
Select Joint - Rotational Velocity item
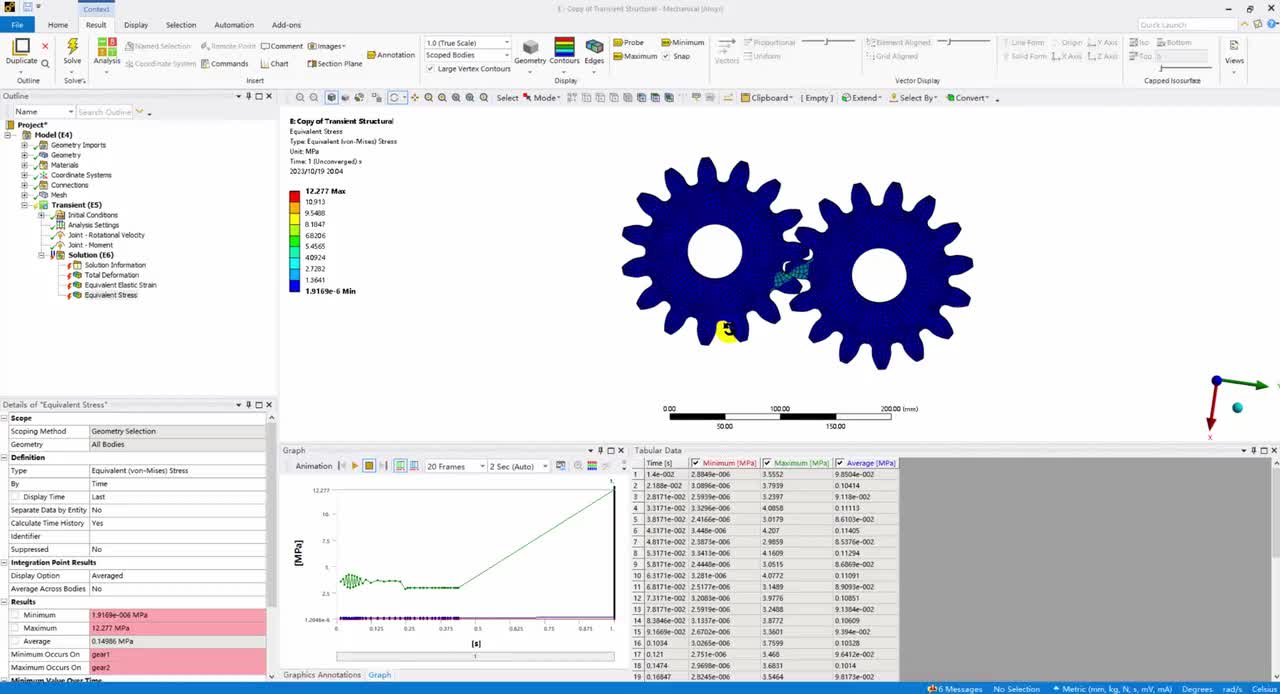[106, 235]
